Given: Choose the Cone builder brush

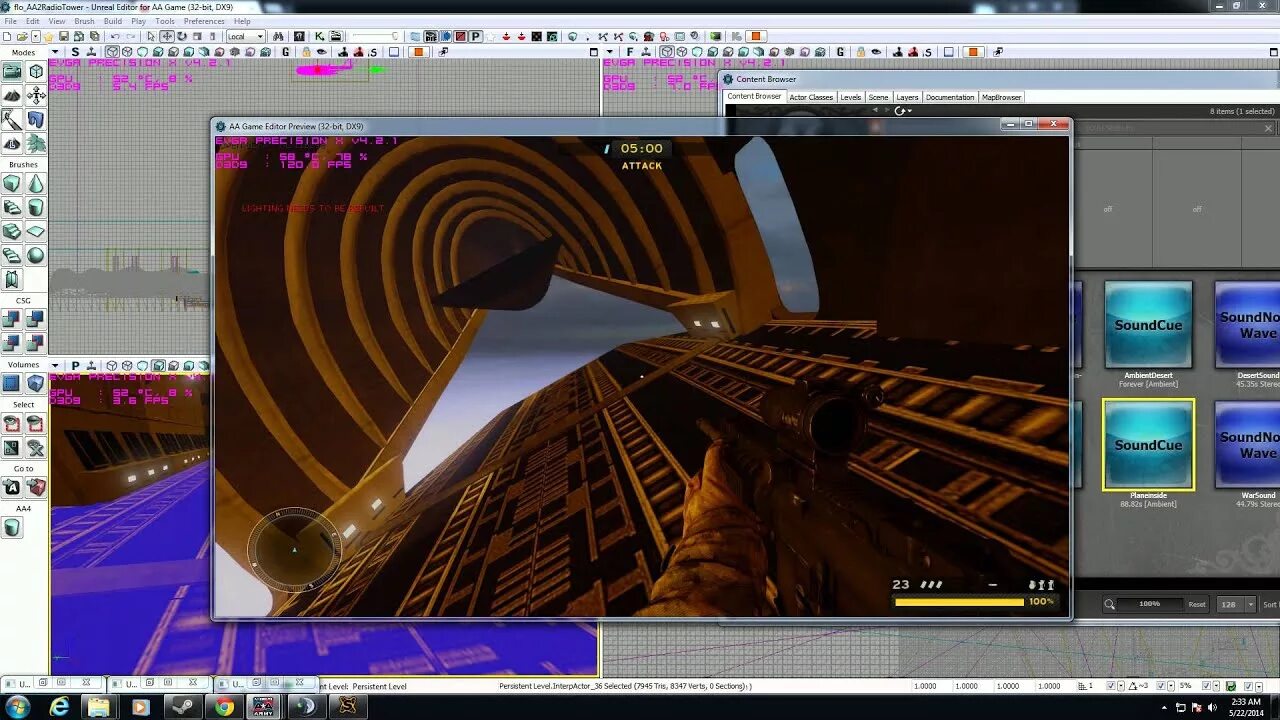Looking at the screenshot, I should tap(36, 184).
